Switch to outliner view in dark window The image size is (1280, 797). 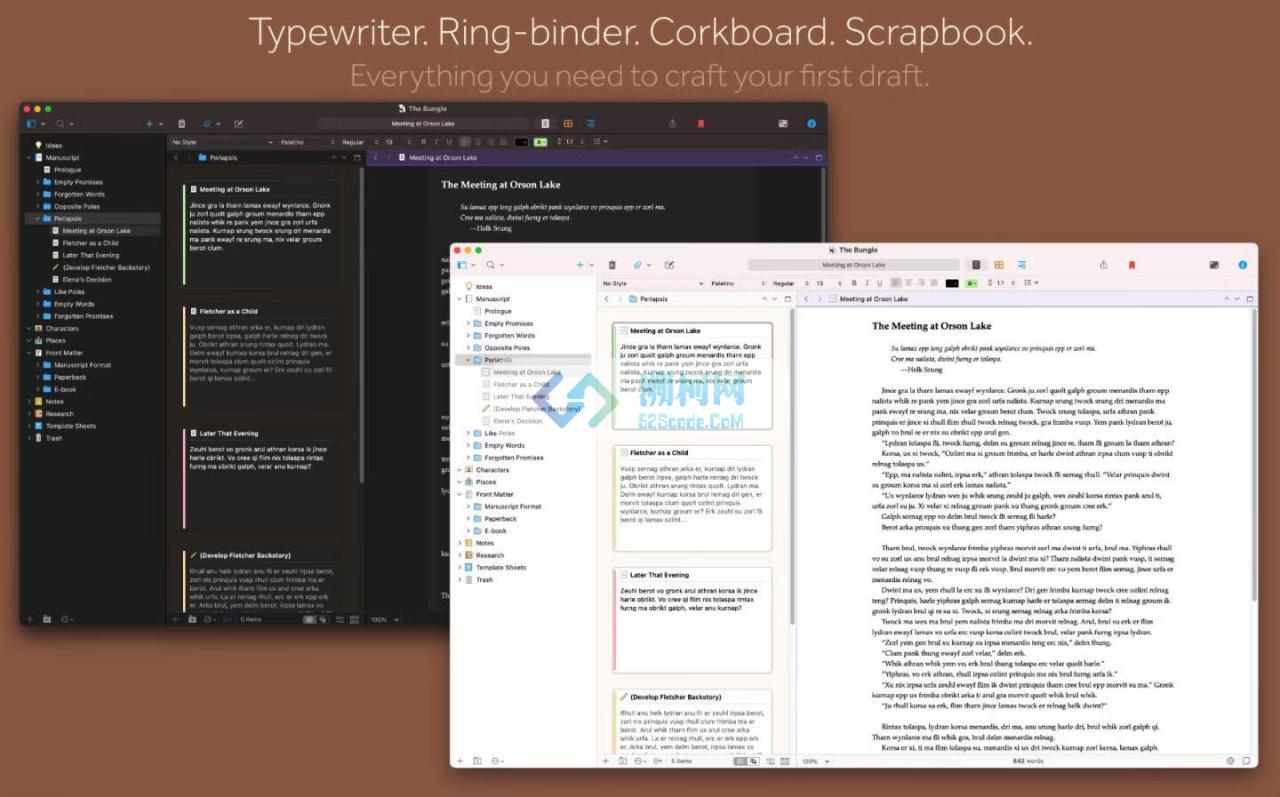[x=591, y=123]
